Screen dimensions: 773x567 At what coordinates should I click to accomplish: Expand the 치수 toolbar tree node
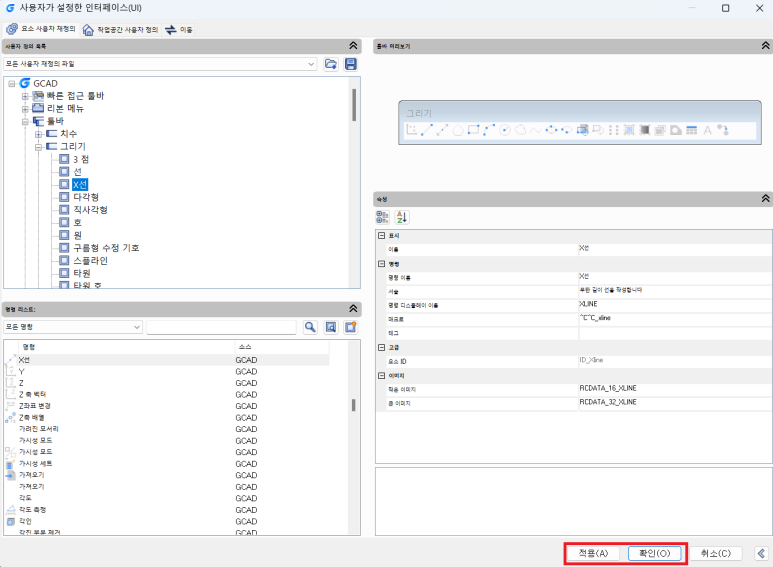[38, 134]
